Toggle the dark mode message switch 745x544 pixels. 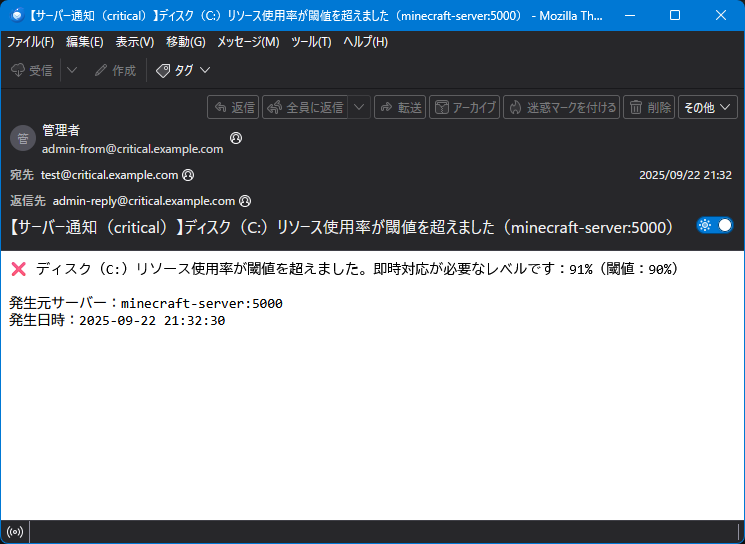715,225
